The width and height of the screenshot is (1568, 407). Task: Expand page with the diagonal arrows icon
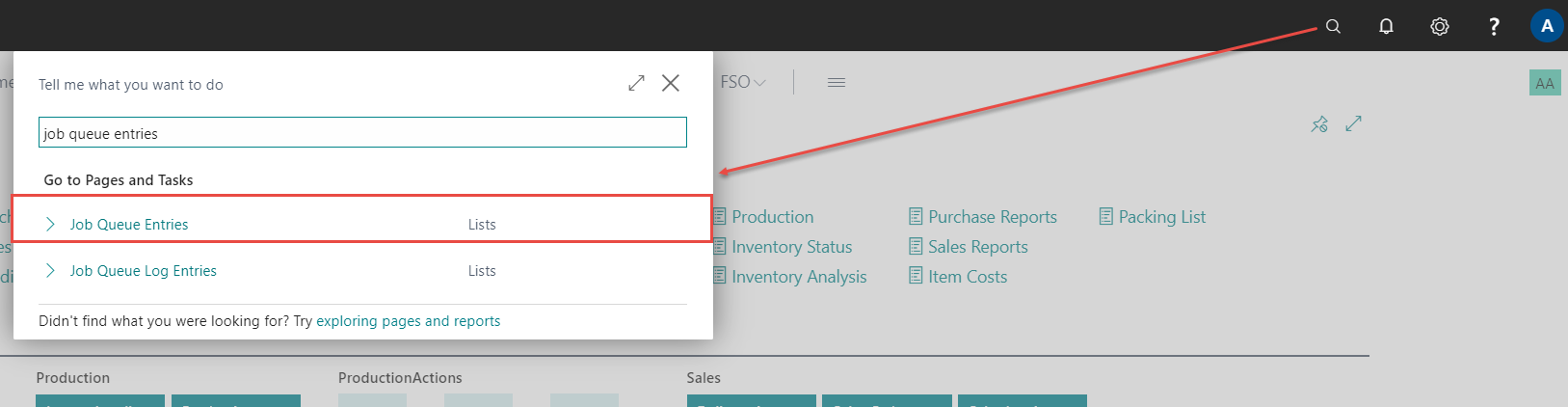click(x=1353, y=123)
